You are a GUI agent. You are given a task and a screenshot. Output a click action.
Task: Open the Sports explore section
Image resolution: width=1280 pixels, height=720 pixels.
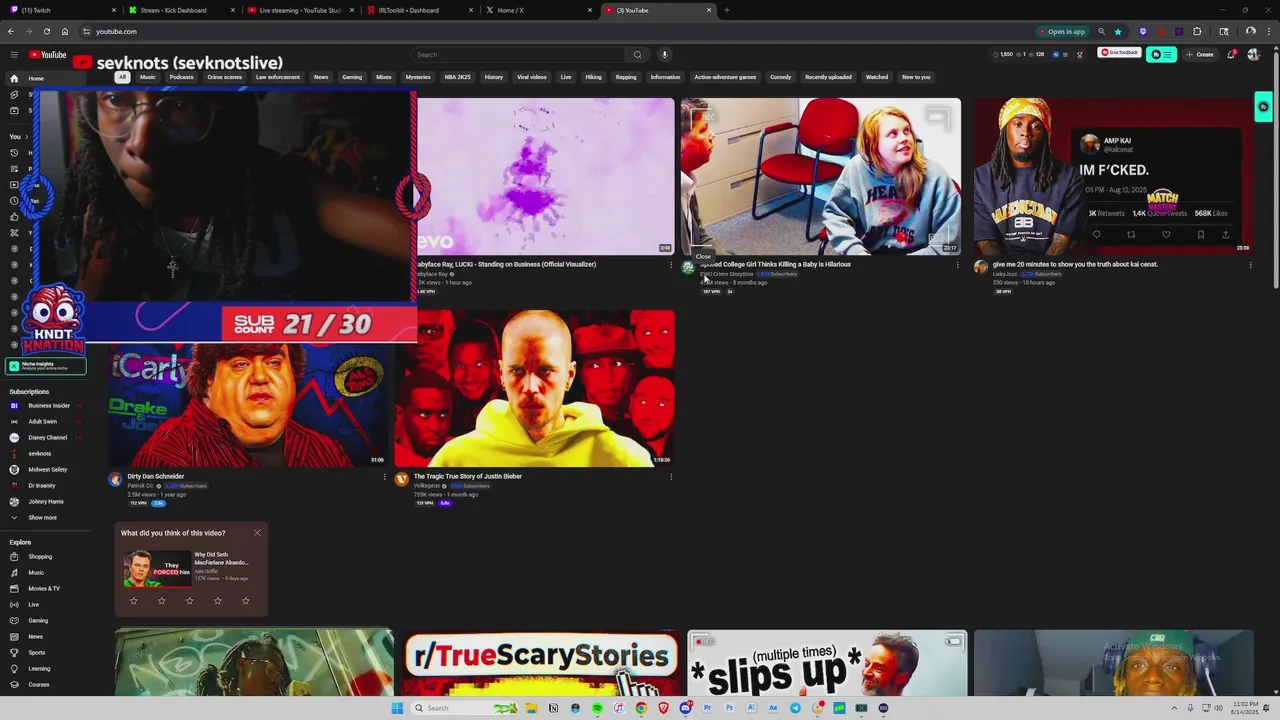pos(36,653)
